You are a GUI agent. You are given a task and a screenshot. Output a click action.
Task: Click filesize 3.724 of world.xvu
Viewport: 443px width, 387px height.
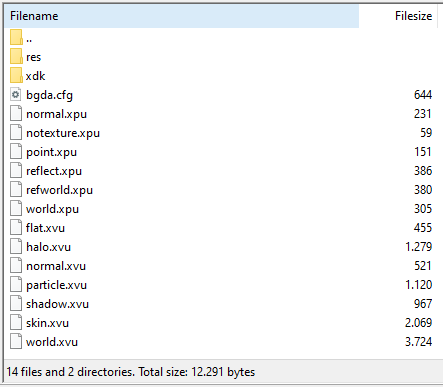(418, 342)
